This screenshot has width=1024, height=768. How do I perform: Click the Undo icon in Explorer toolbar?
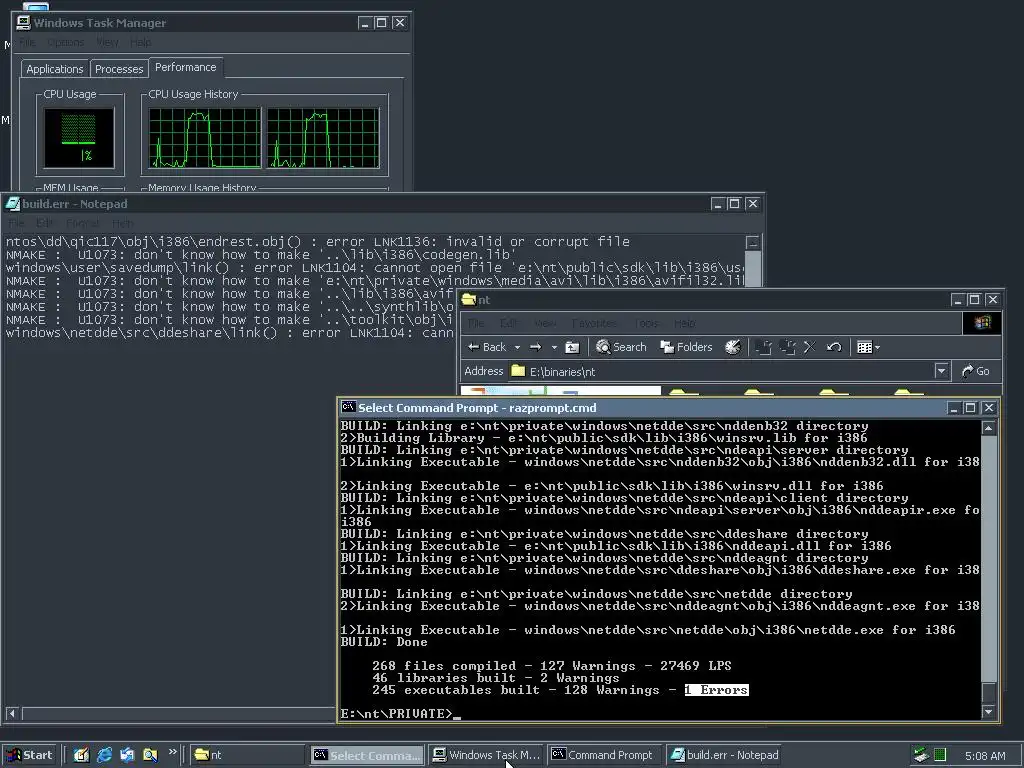click(834, 347)
